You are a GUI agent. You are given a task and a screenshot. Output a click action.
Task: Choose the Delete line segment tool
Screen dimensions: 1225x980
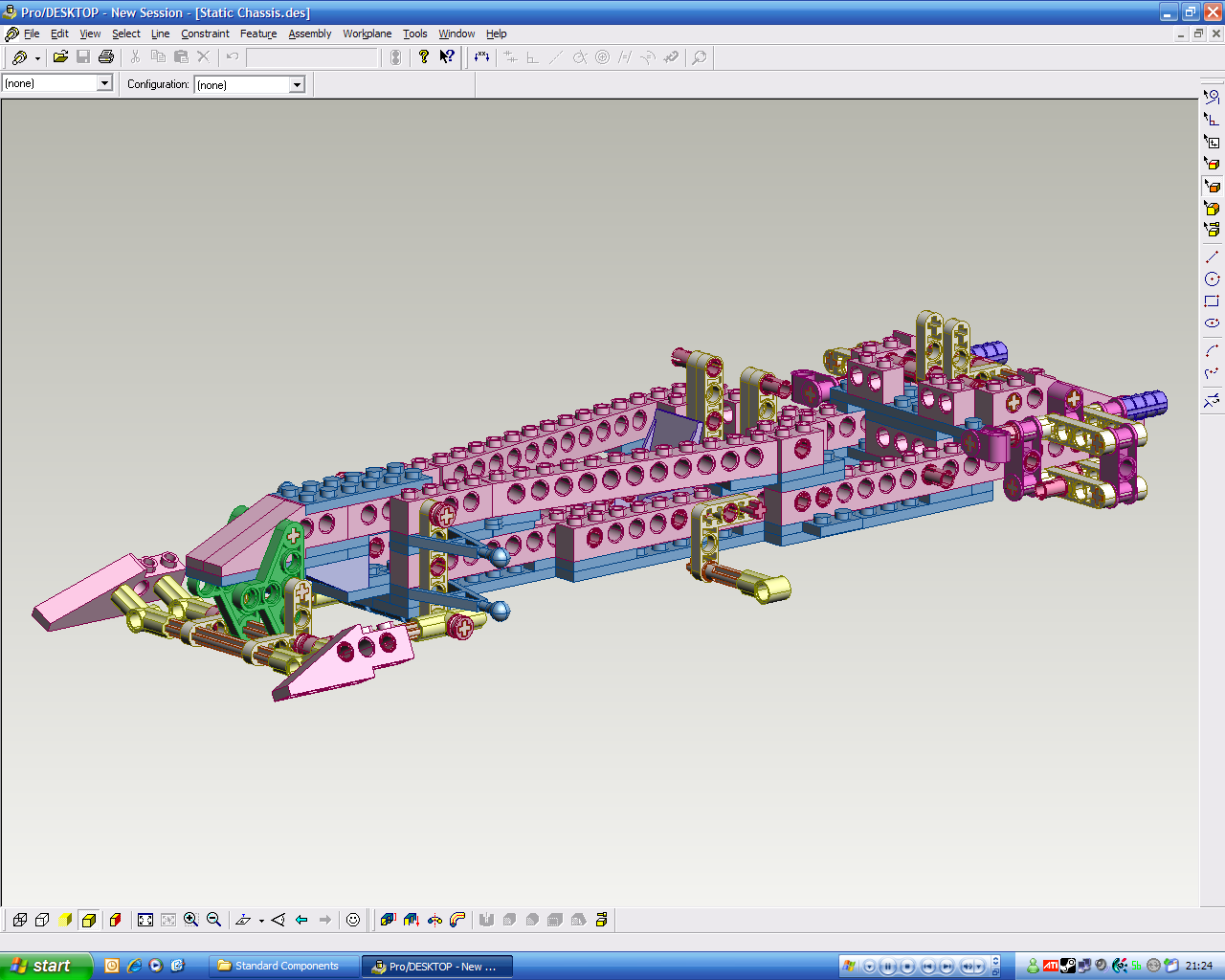tap(1212, 400)
